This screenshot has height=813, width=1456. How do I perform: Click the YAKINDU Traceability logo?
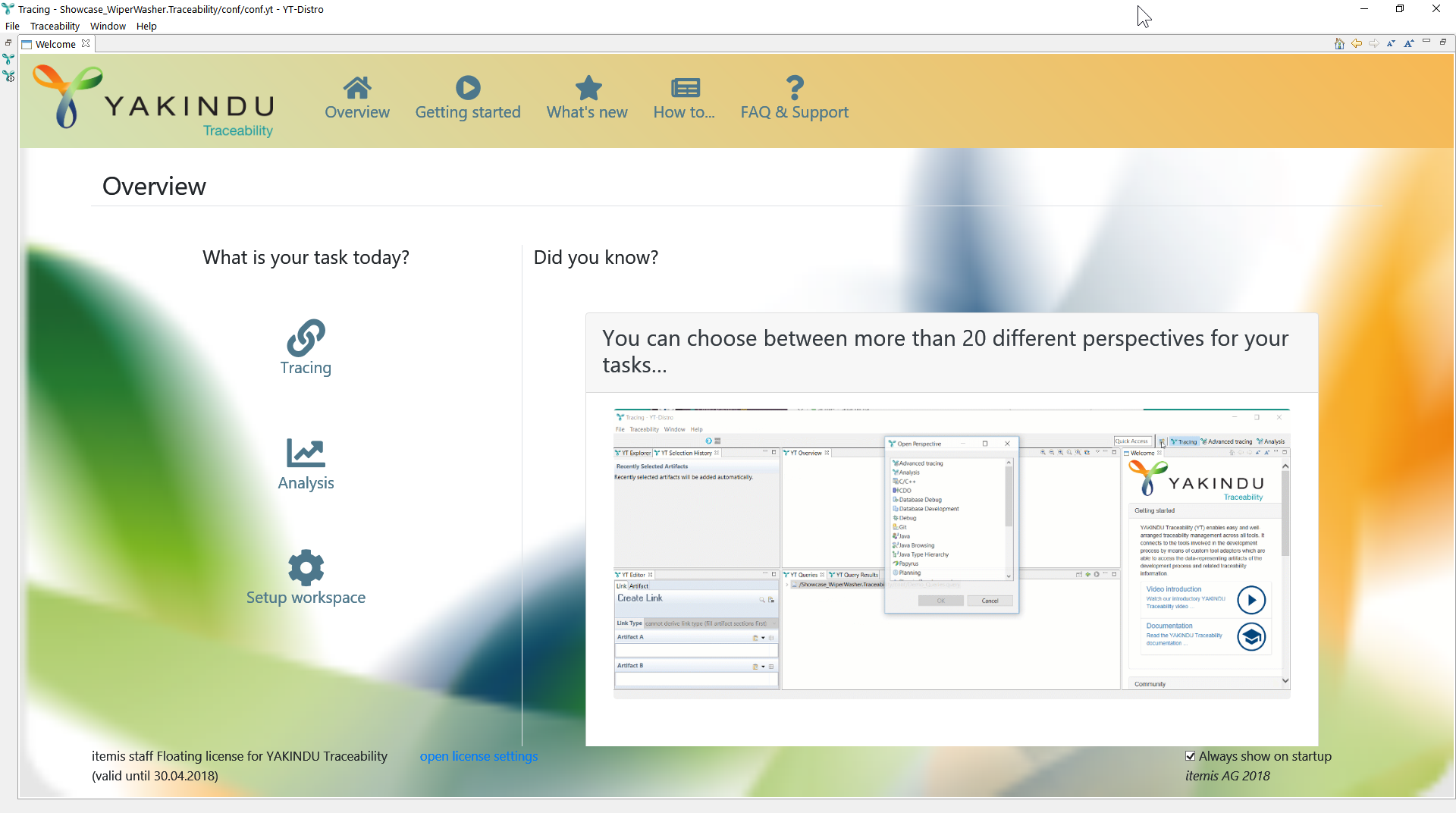[154, 101]
